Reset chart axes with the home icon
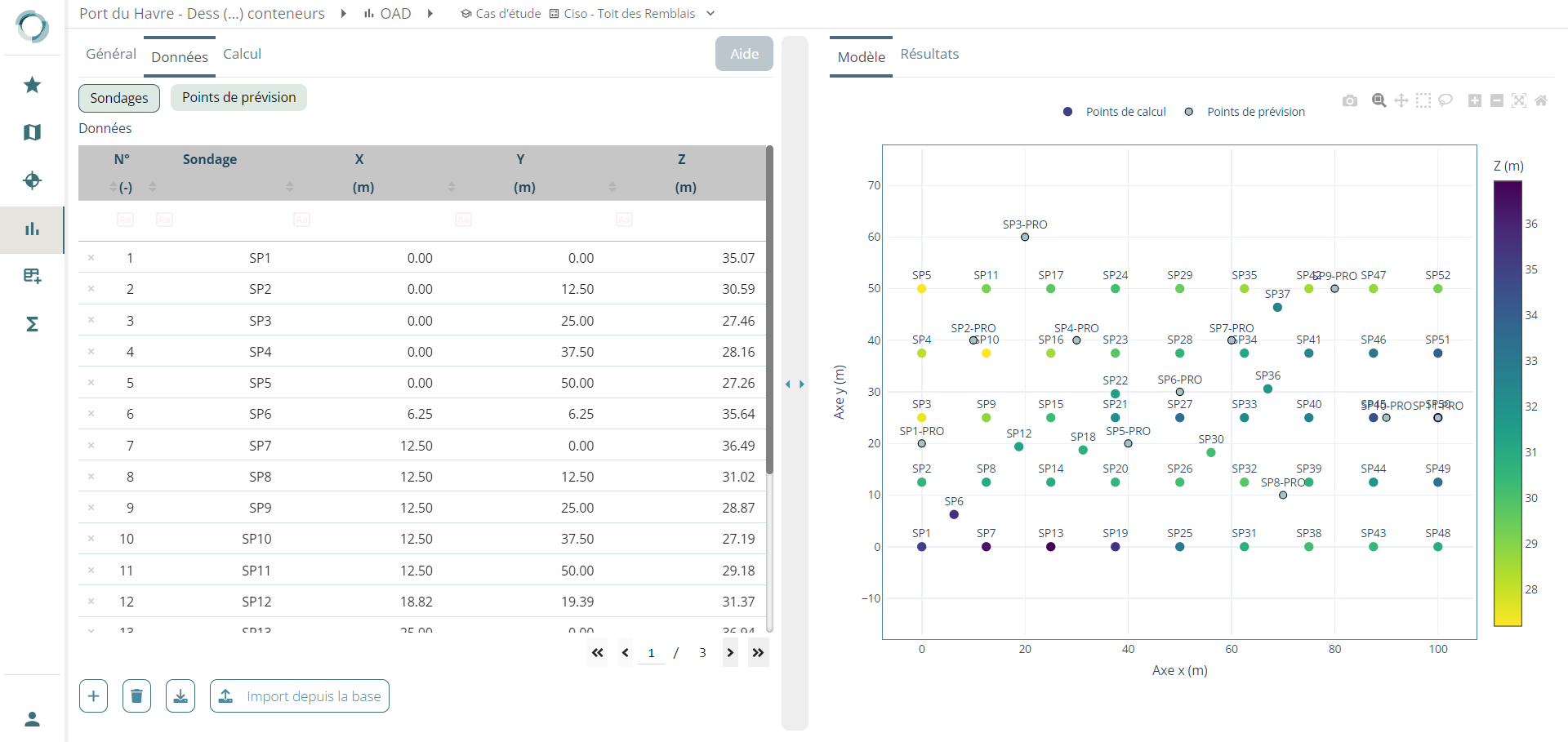 coord(1541,100)
